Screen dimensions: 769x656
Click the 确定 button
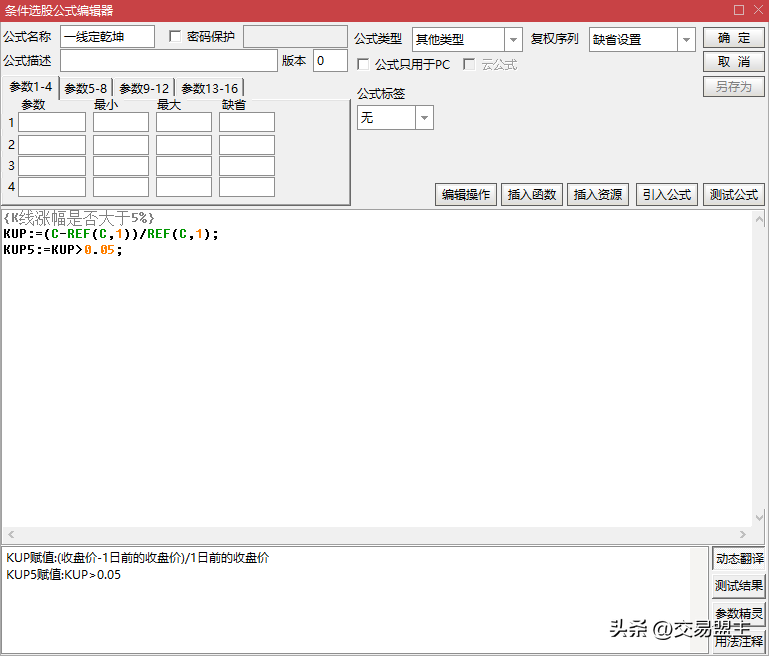point(734,38)
